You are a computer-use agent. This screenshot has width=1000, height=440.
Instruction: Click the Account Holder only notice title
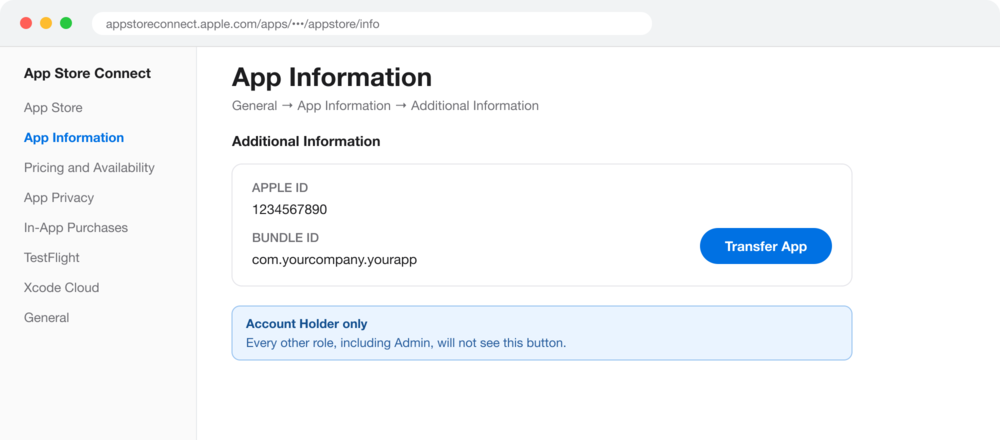pyautogui.click(x=307, y=324)
